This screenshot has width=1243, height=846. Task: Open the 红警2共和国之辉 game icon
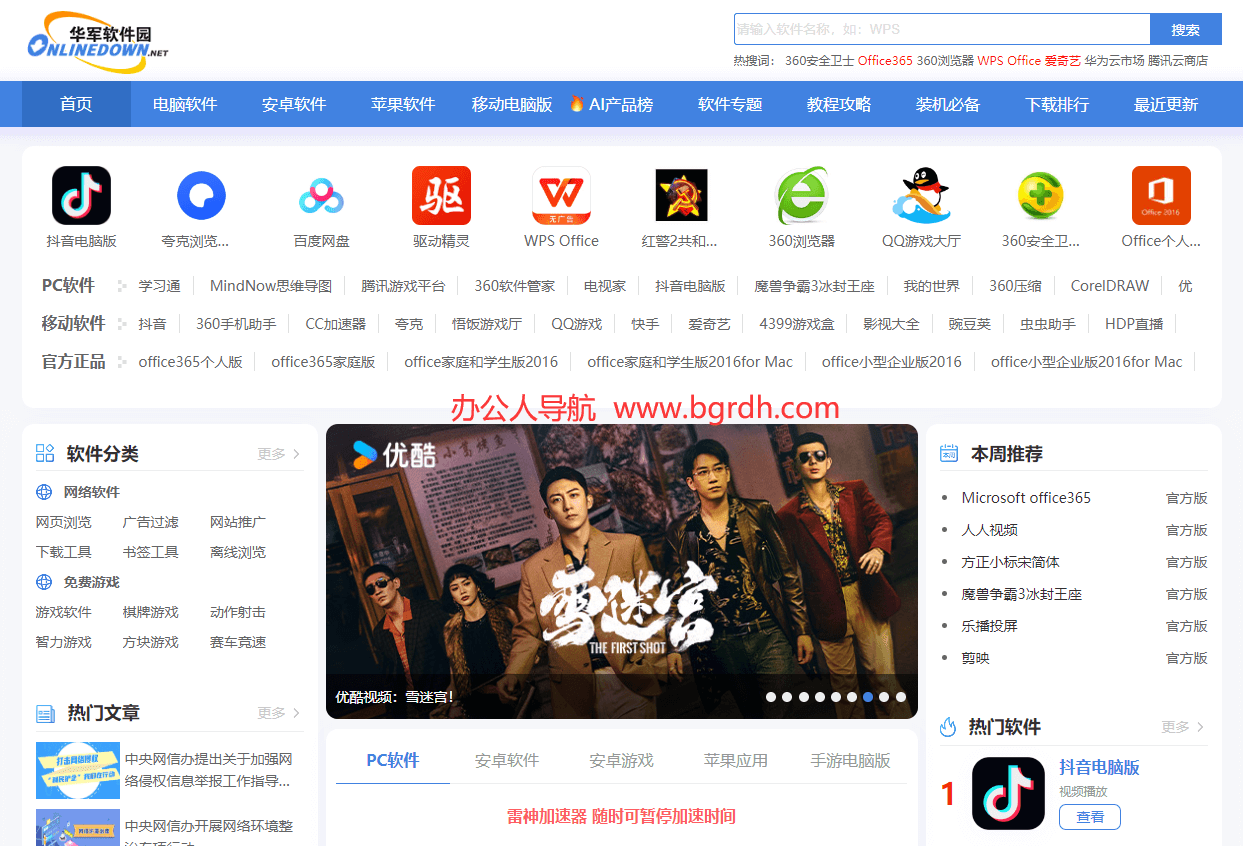pos(681,195)
